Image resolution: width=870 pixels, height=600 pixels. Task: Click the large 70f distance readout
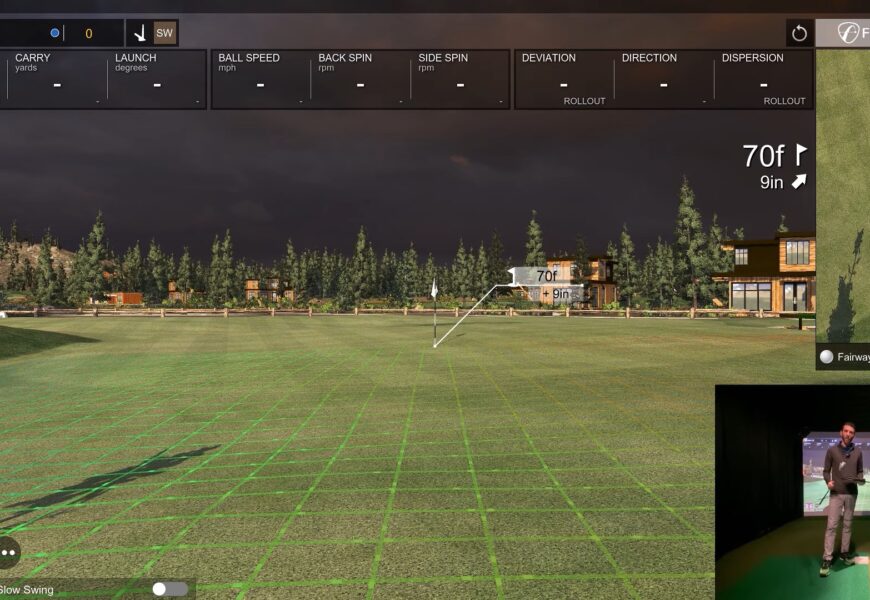[x=763, y=156]
